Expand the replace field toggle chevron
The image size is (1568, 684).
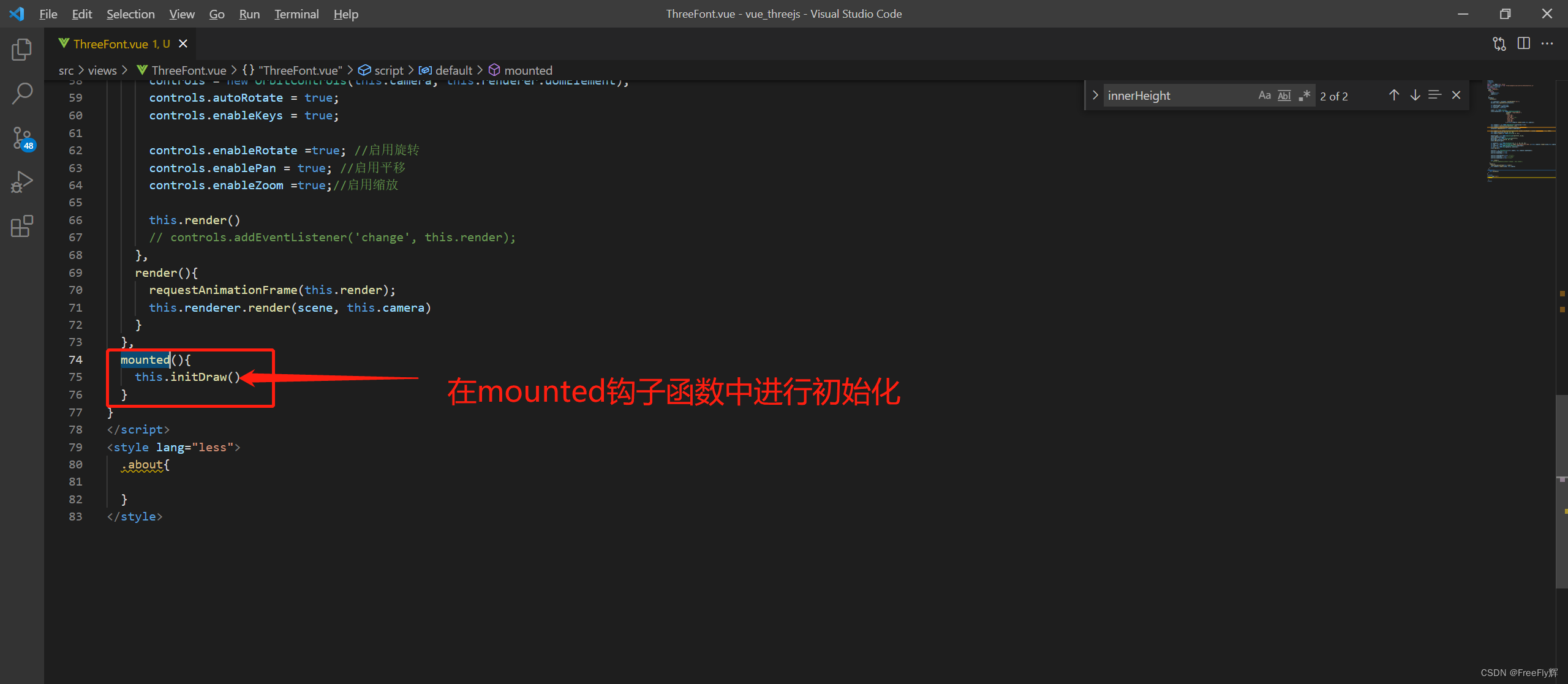point(1095,96)
